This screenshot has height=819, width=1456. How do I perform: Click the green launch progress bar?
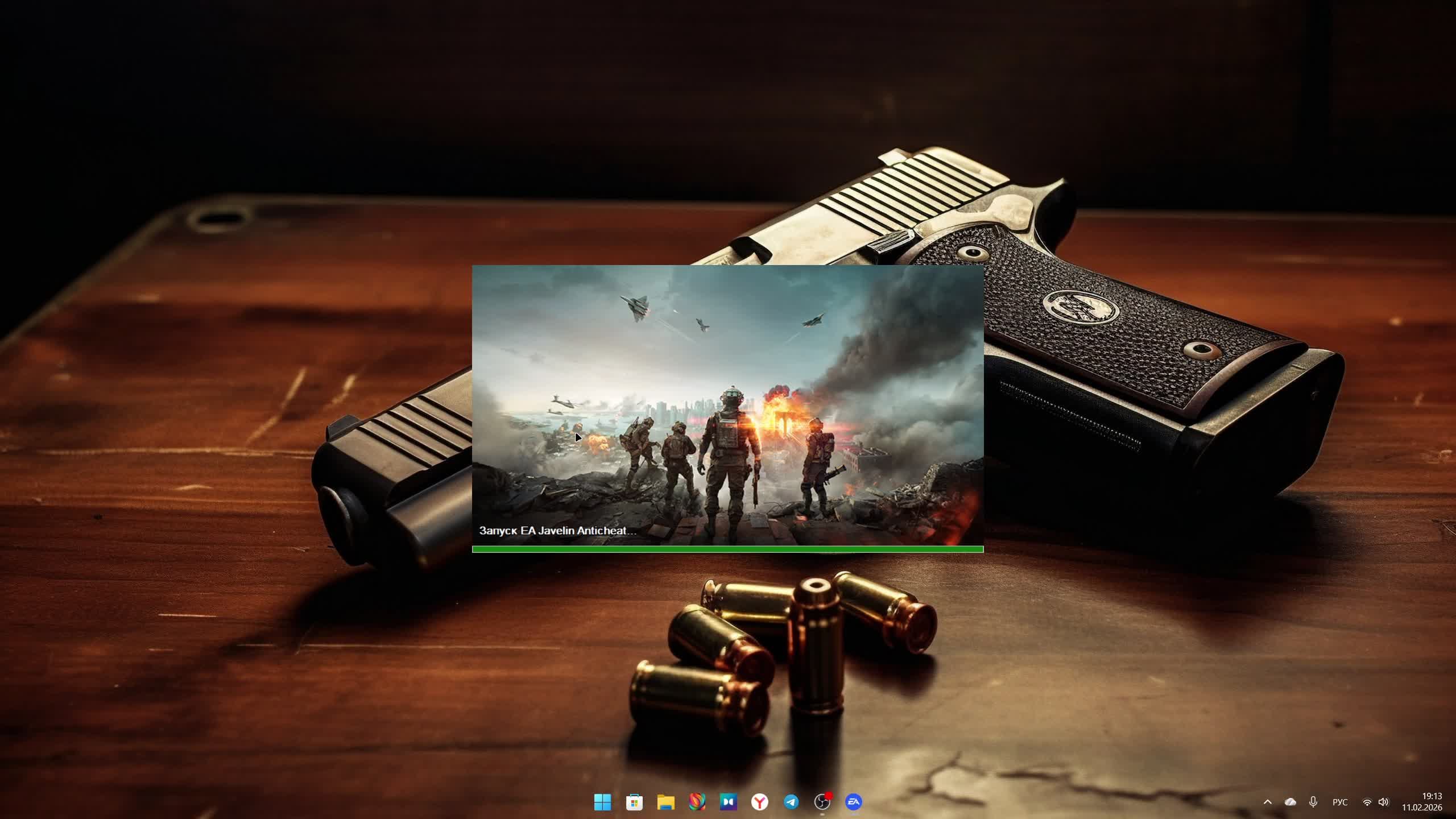[x=727, y=549]
